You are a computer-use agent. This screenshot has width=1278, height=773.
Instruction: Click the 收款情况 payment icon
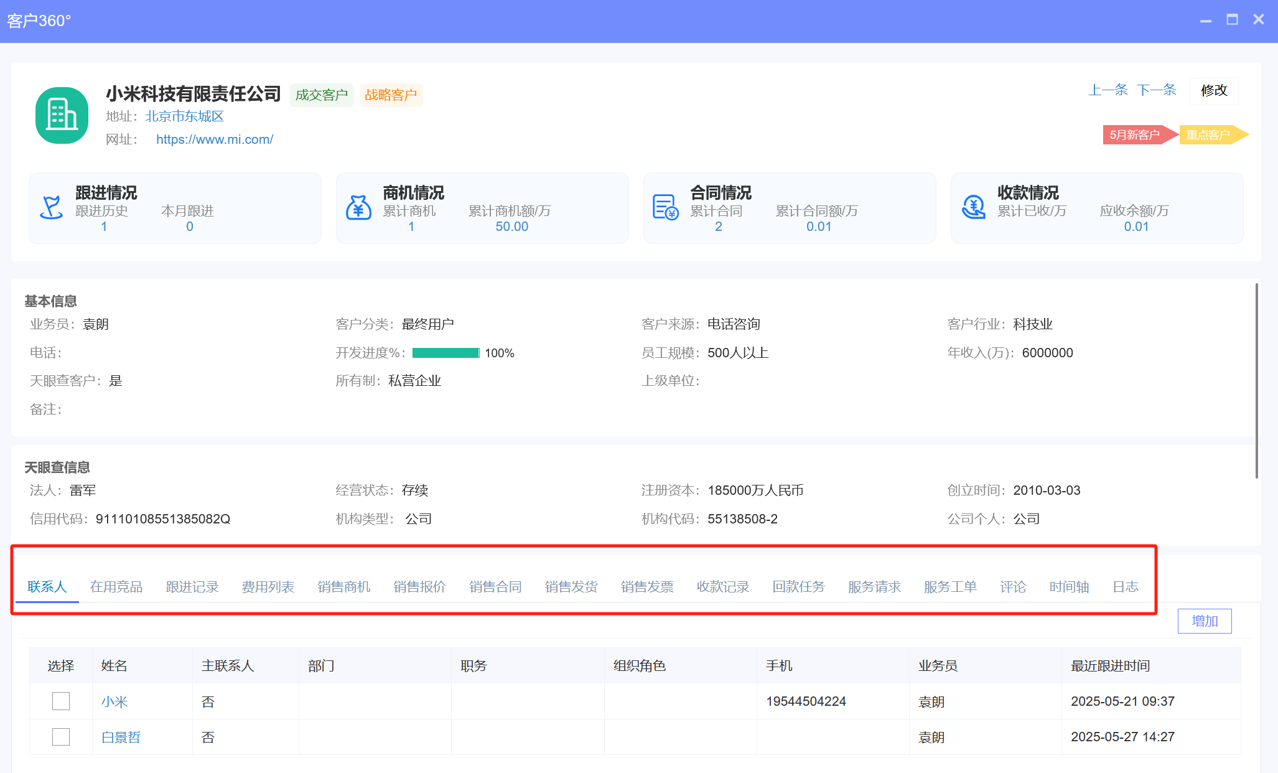tap(973, 207)
